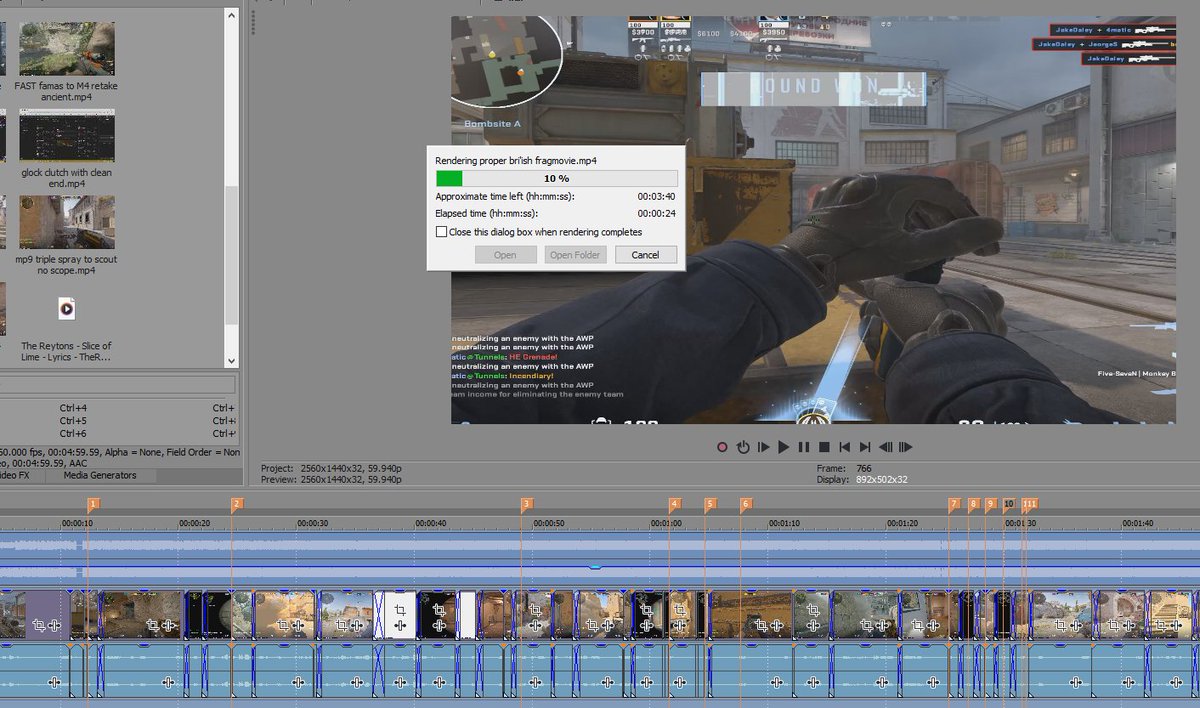Click the media list vertical scrollbar thumb
The image size is (1200, 708).
click(x=232, y=254)
